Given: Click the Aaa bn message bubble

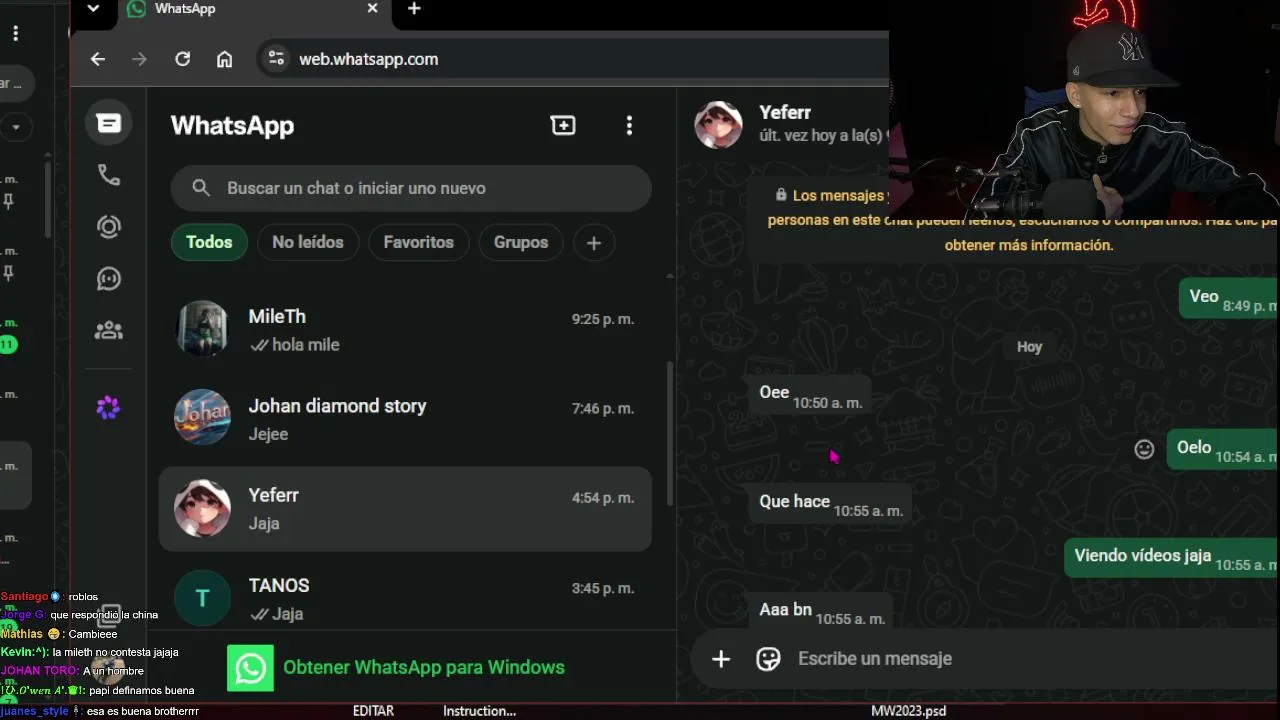Looking at the screenshot, I should [821, 611].
